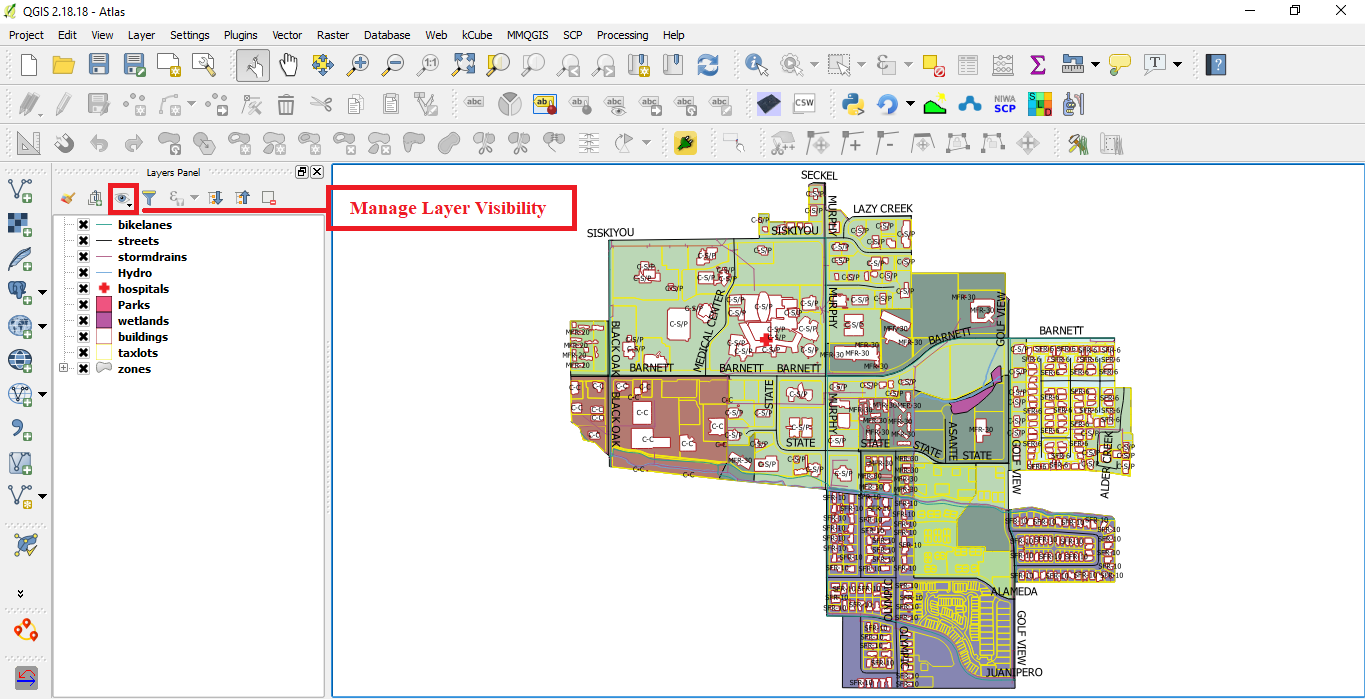Open the text annotation dropdown arrow
This screenshot has height=699, width=1365.
click(1177, 65)
